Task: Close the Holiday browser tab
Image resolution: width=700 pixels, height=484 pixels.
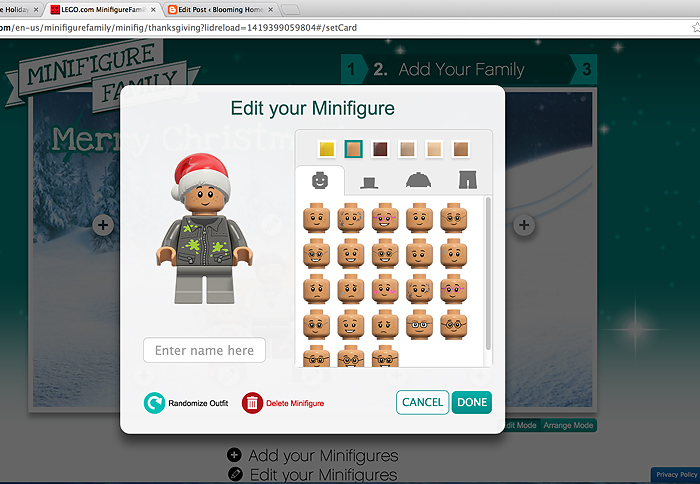Action: point(36,9)
